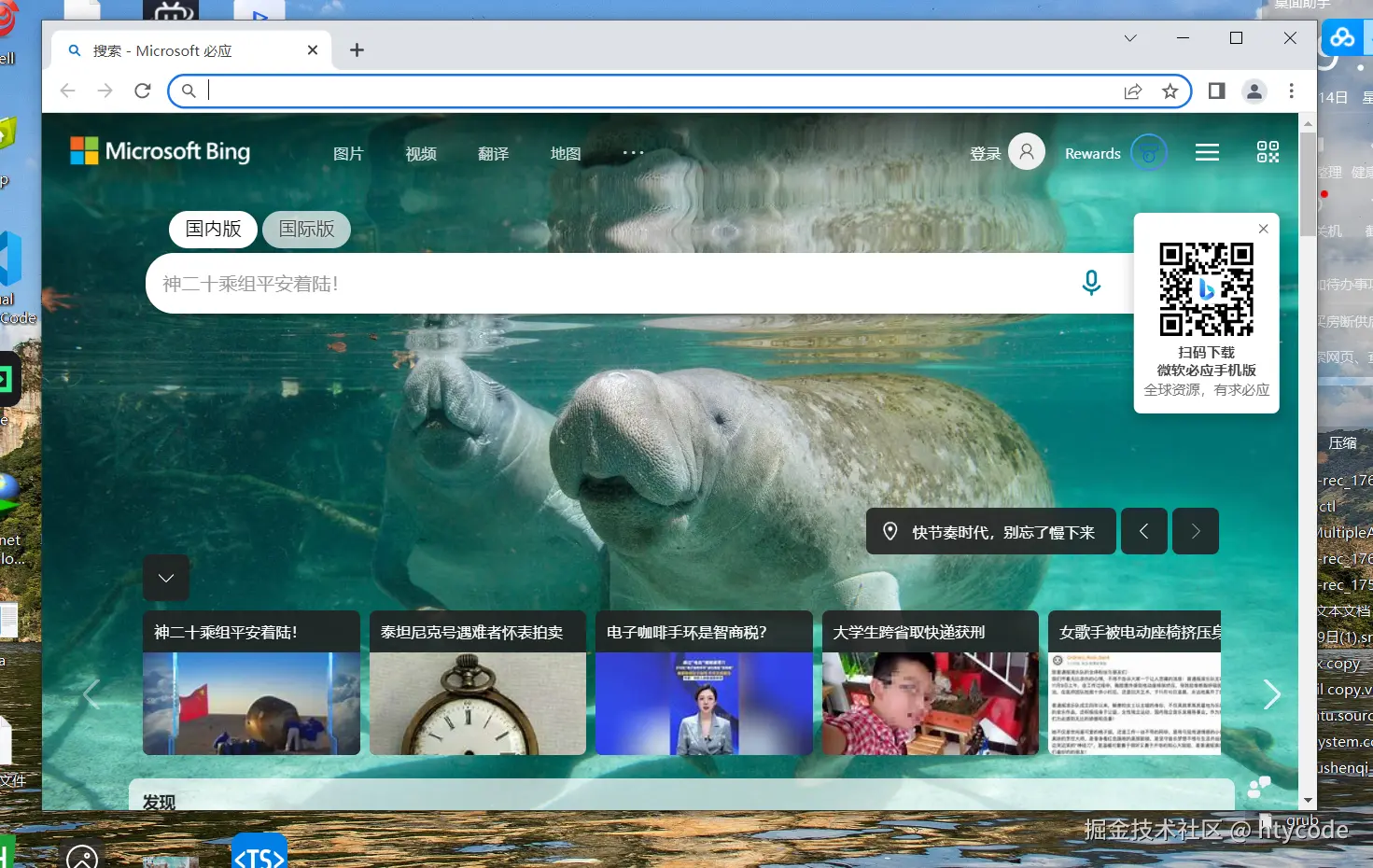
Task: Click the Rewards medal icon
Action: click(x=1149, y=152)
